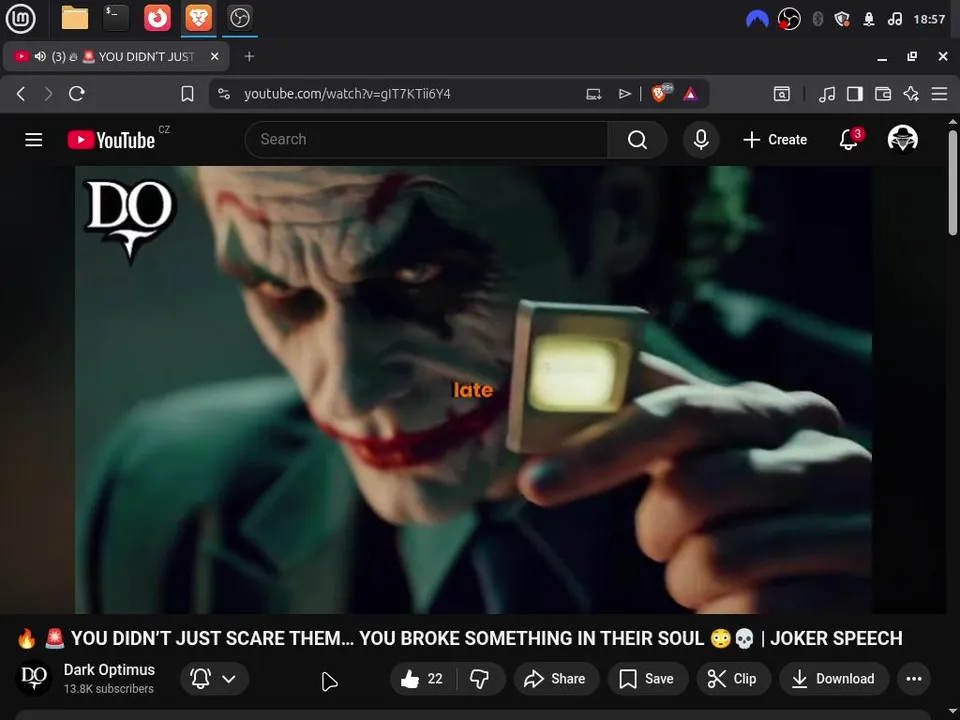Show calendar by clicking 18:57 clock
This screenshot has width=960, height=720.
[x=929, y=20]
